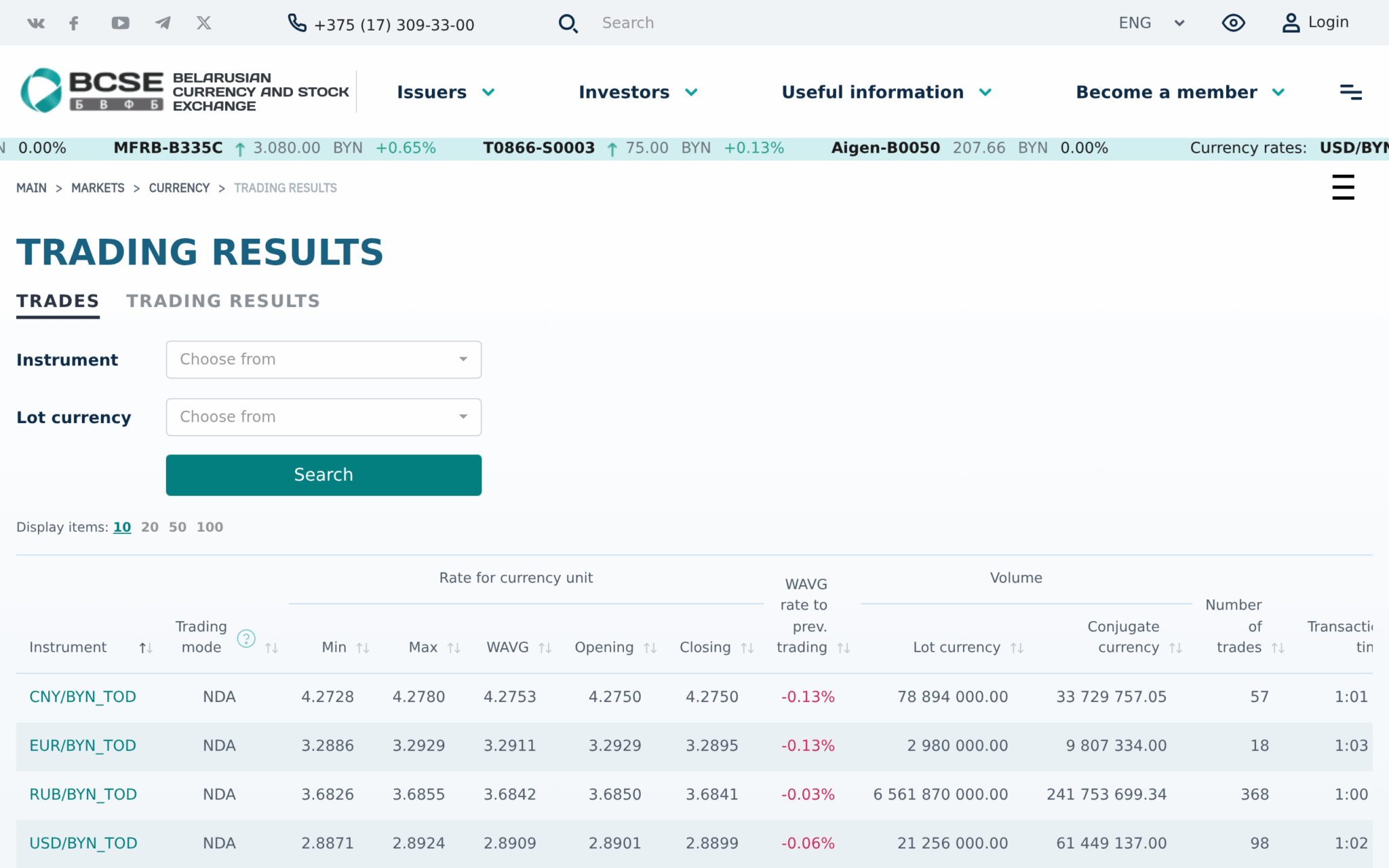Open the YouTube channel icon

click(x=120, y=23)
